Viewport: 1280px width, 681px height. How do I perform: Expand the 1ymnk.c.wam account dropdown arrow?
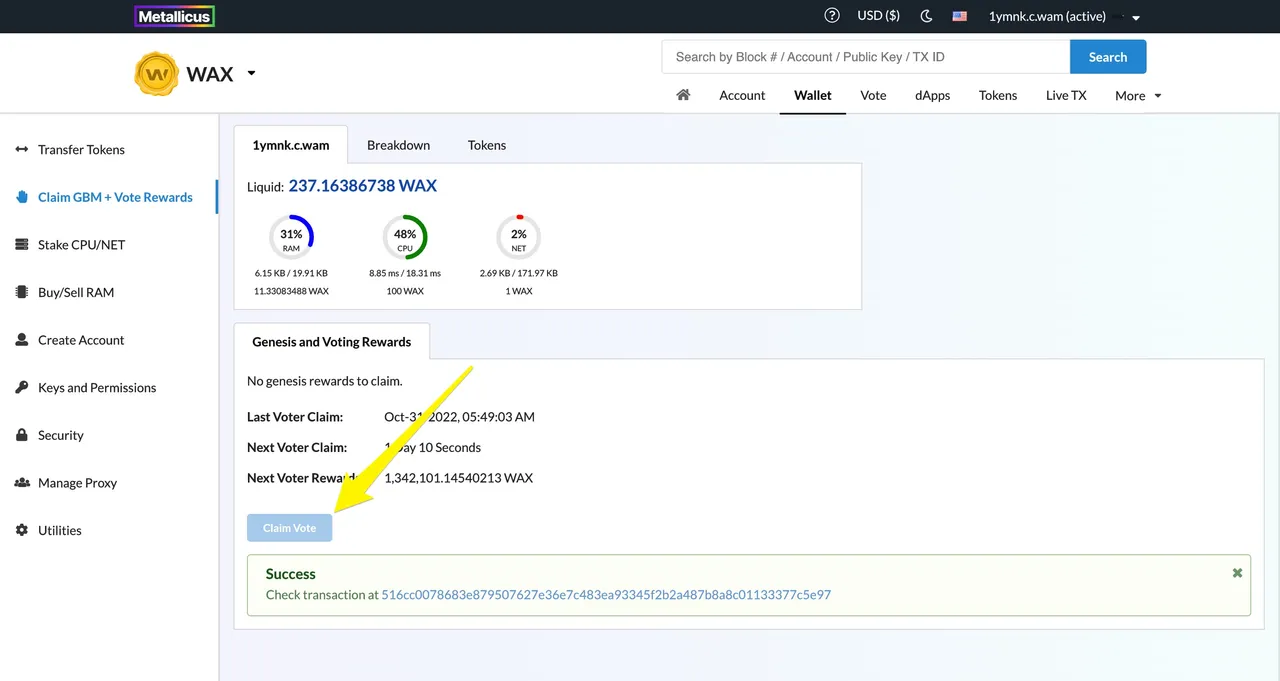(x=1136, y=17)
